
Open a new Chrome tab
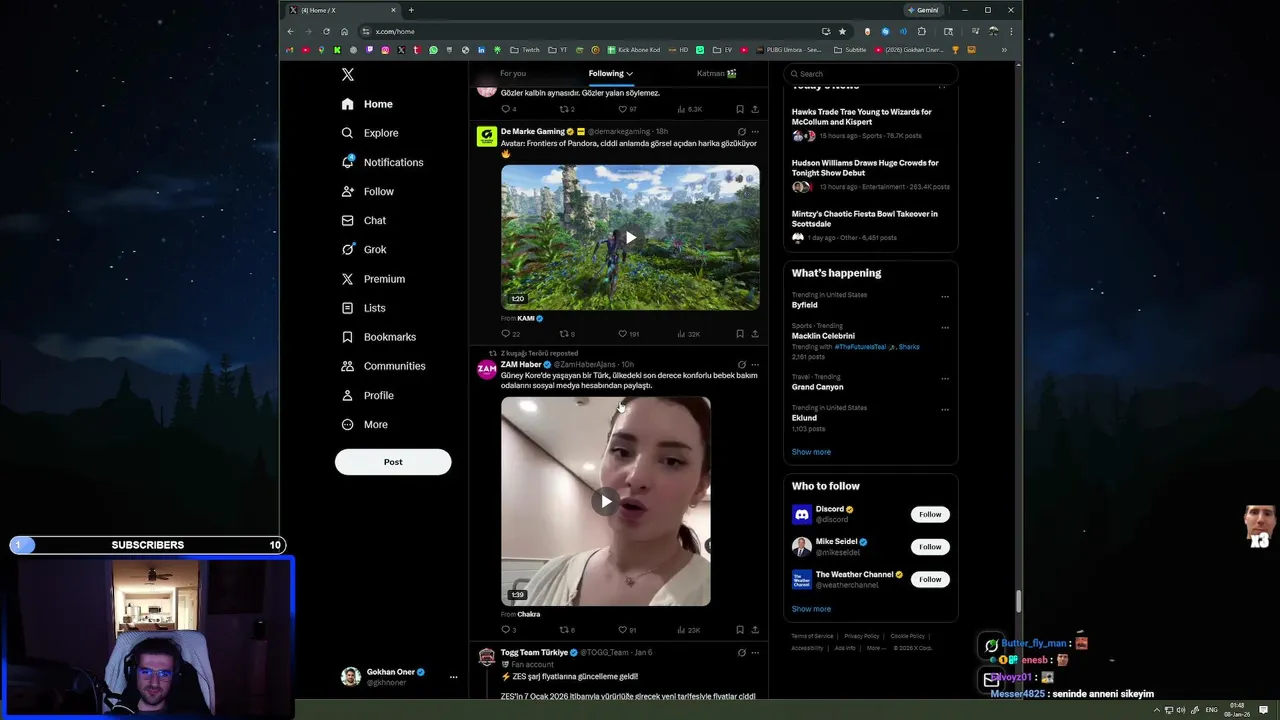pos(411,10)
